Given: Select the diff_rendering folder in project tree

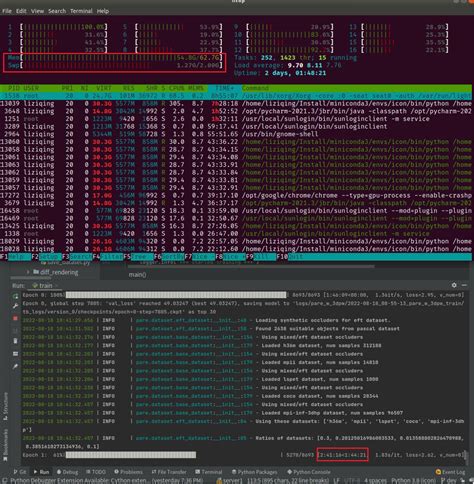Looking at the screenshot, I should (56, 272).
